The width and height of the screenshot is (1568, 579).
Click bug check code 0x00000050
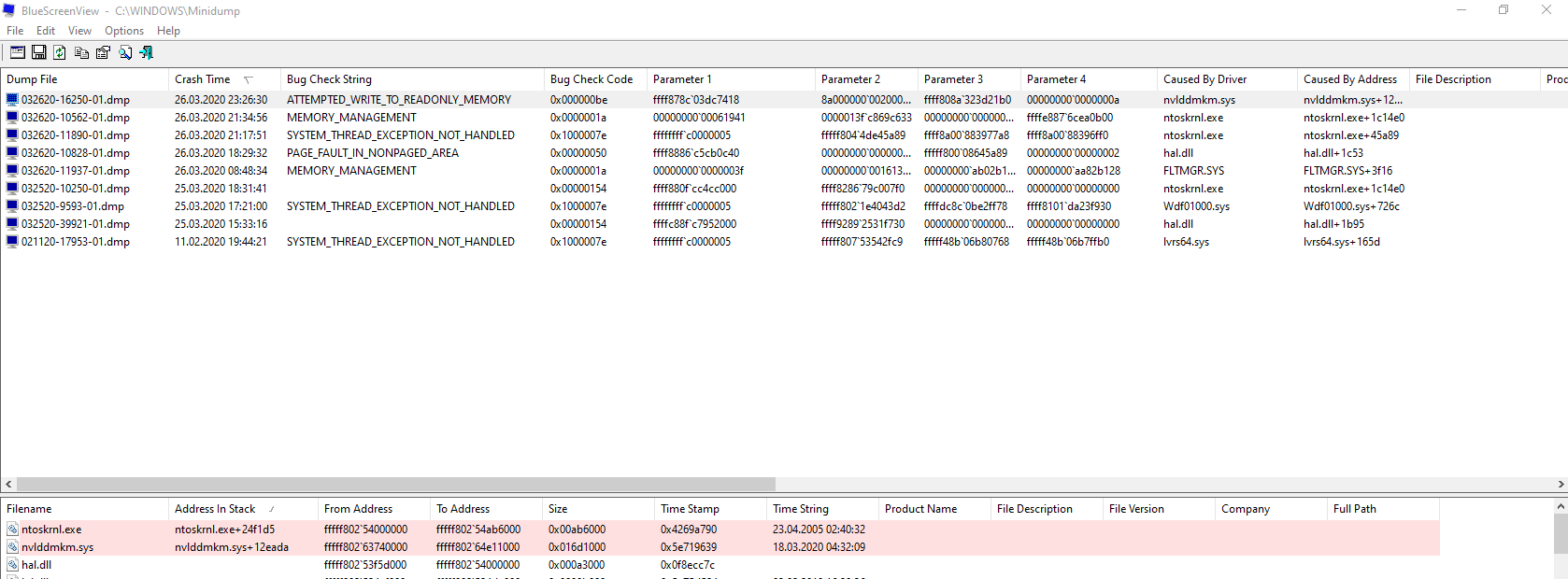(578, 152)
